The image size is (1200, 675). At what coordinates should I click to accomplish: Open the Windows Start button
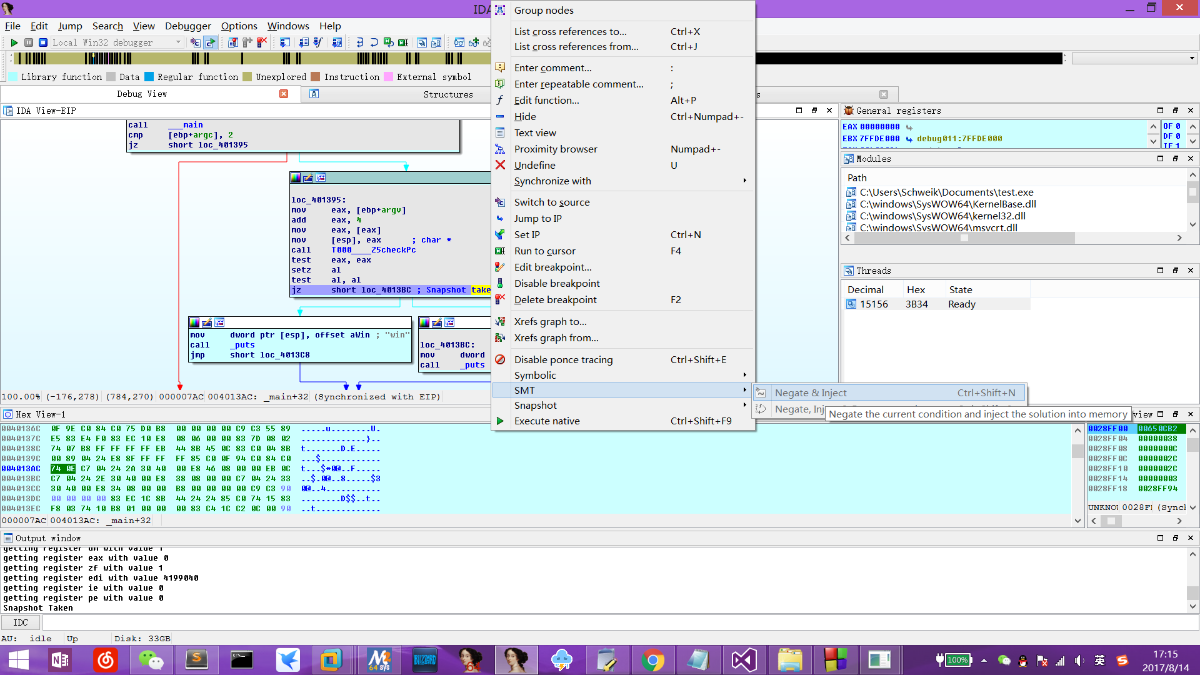click(19, 660)
